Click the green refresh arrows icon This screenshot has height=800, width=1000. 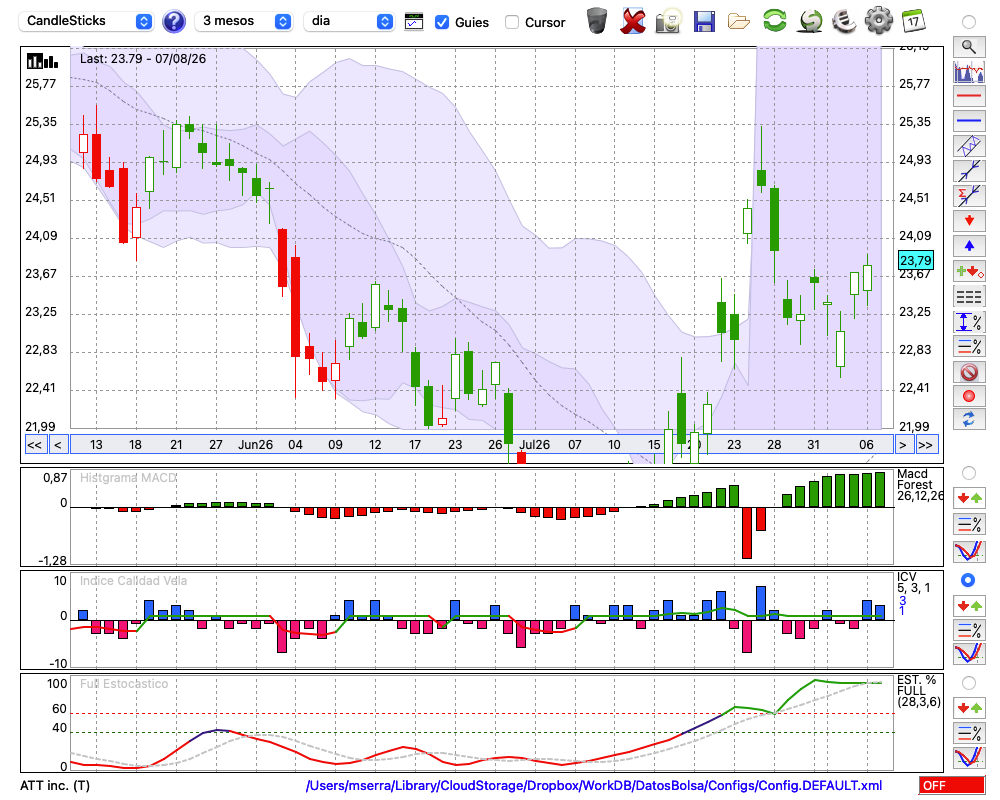tap(774, 21)
